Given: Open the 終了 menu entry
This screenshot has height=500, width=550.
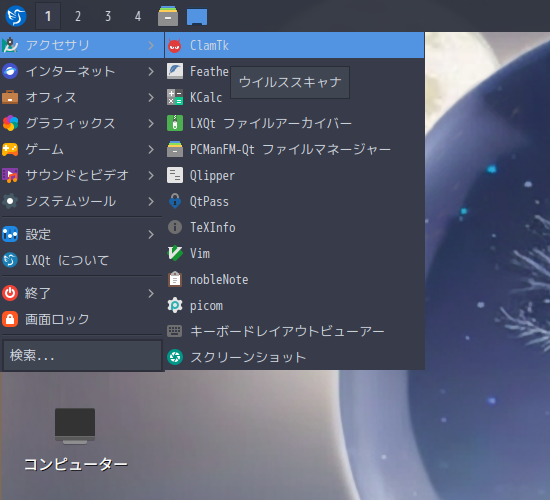Looking at the screenshot, I should [82, 293].
